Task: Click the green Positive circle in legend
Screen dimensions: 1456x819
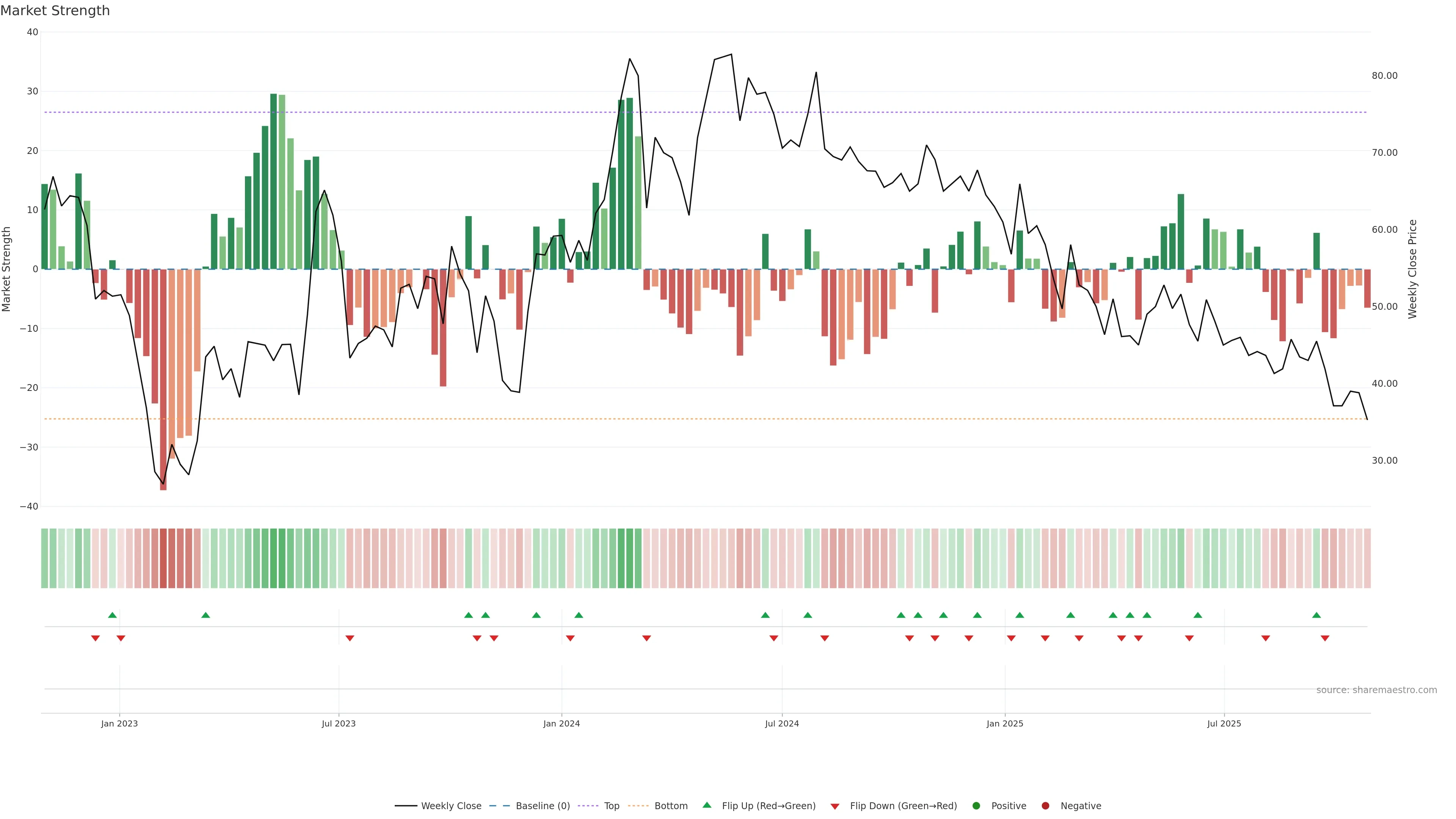Action: [x=976, y=806]
